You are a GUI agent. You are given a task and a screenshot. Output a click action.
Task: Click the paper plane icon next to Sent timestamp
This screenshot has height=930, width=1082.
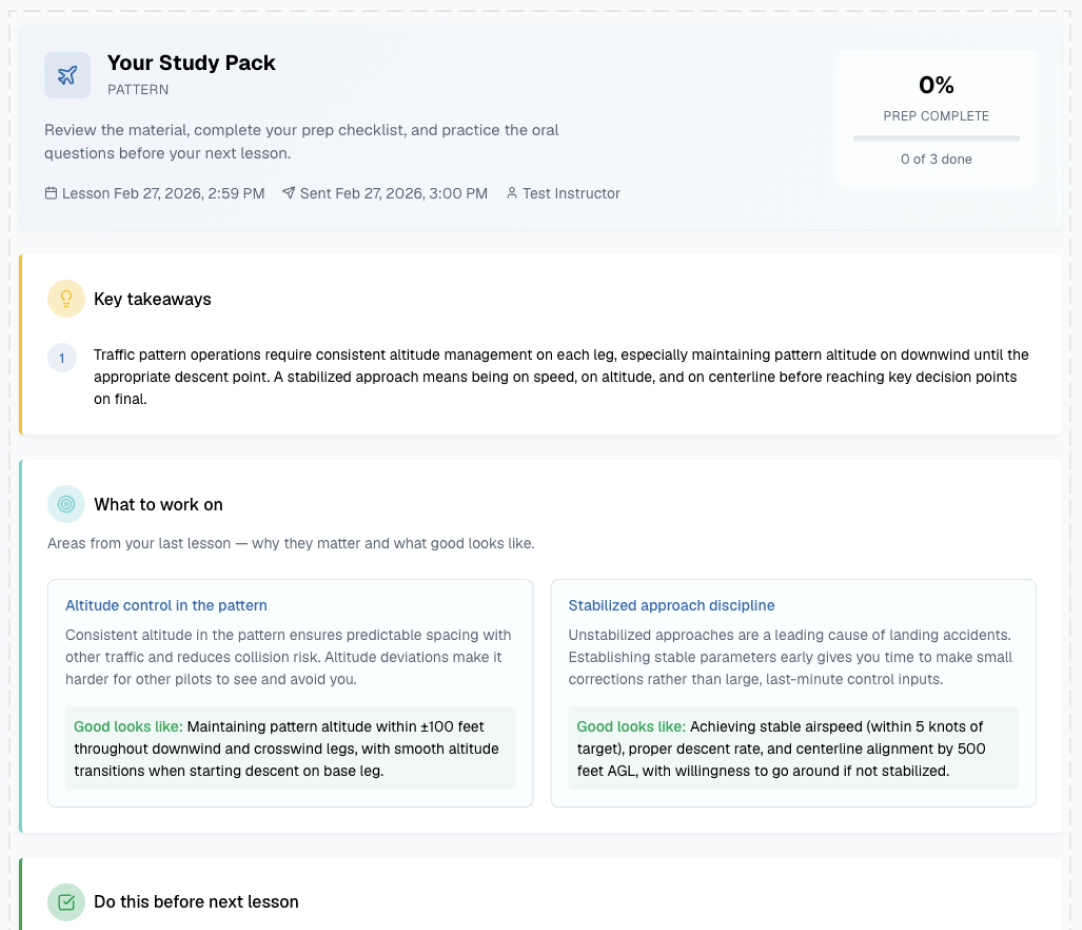click(x=290, y=193)
